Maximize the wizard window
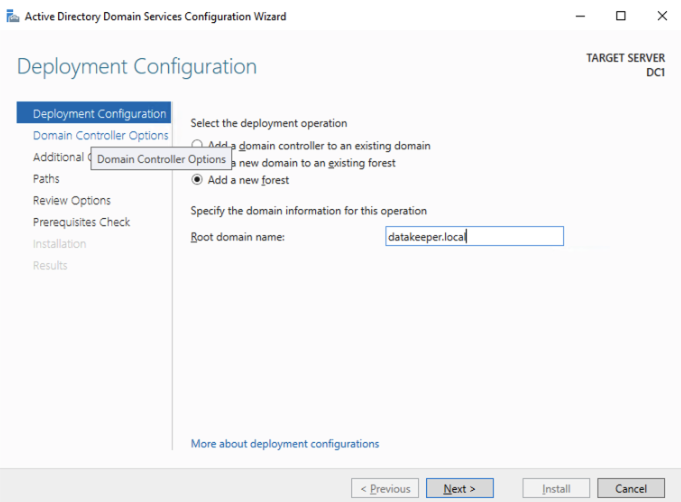 tap(620, 16)
